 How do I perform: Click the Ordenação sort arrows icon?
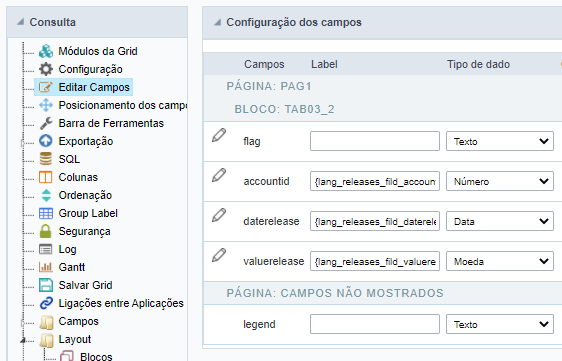pyautogui.click(x=46, y=195)
